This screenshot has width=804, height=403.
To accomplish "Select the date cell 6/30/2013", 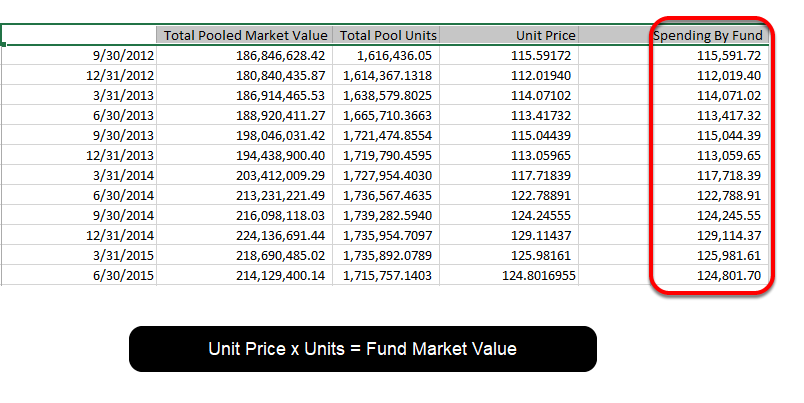I will 79,115.
